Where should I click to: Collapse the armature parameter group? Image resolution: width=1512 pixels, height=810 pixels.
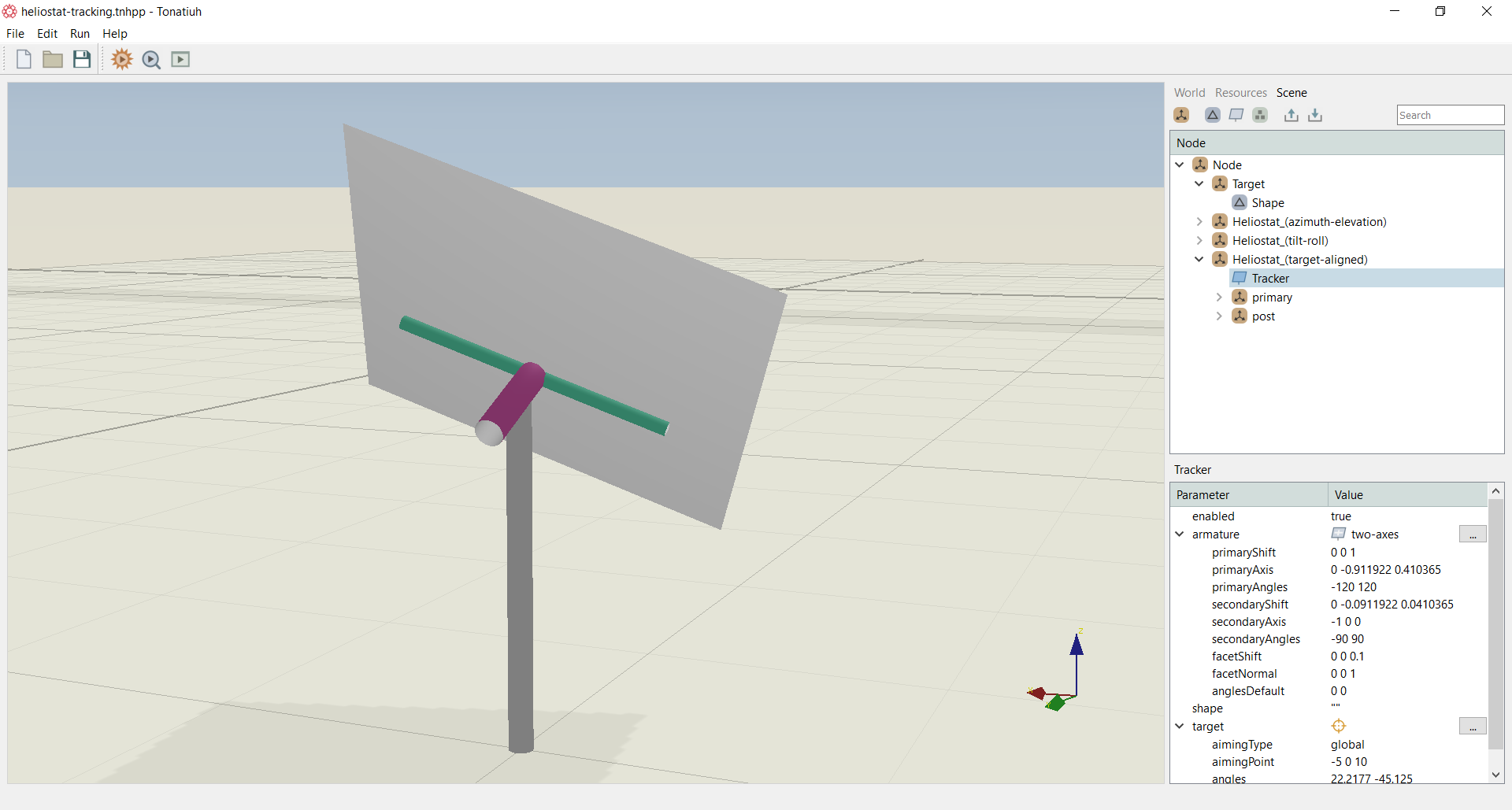[1180, 534]
